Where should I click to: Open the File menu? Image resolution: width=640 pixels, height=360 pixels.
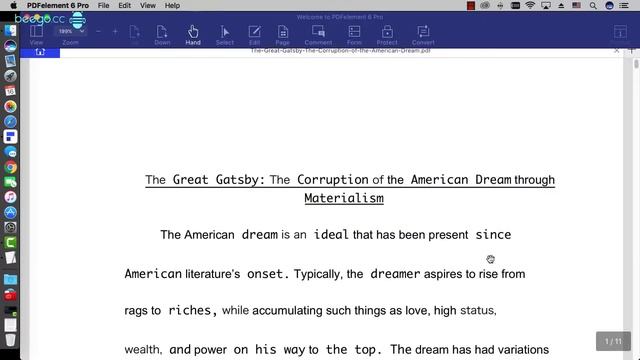tap(103, 5)
